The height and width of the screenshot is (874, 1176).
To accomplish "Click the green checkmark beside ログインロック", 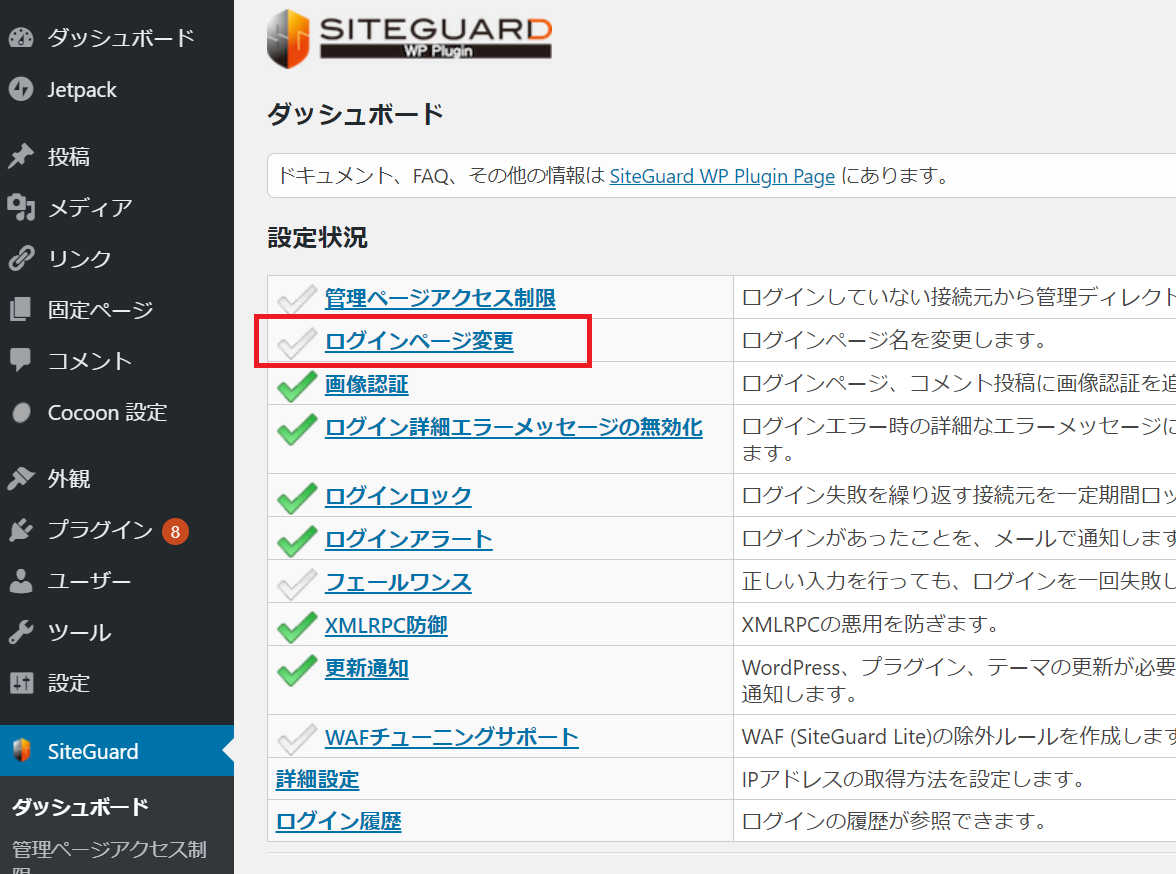I will (297, 497).
